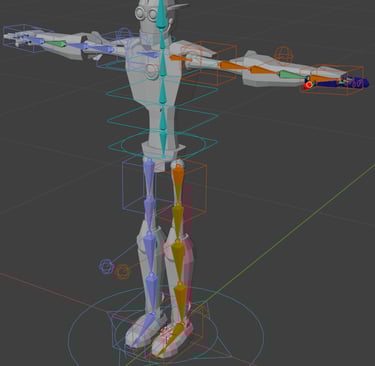Select the orange shoulder bone next to the chest
Screen dimensions: 375x366
(x=180, y=59)
